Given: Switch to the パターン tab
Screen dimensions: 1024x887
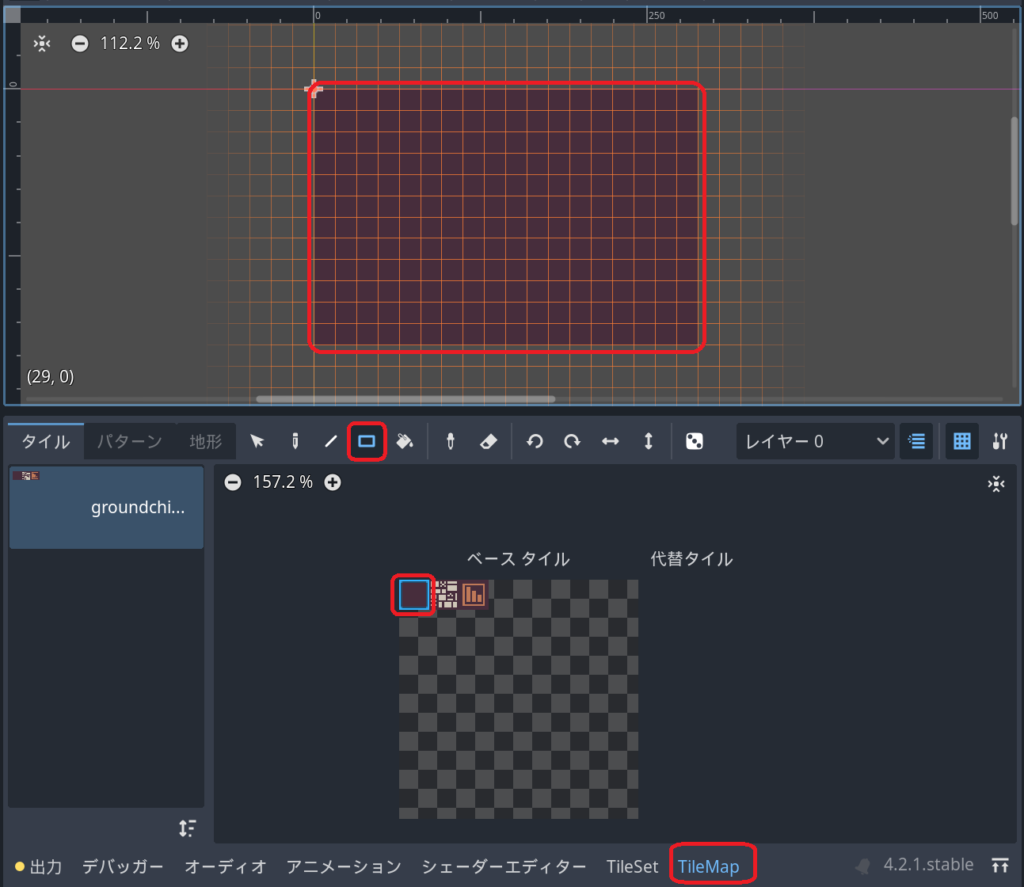Looking at the screenshot, I should coord(129,441).
